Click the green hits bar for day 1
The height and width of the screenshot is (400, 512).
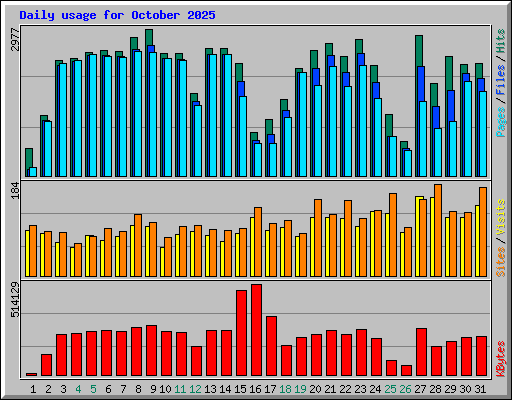[29, 158]
